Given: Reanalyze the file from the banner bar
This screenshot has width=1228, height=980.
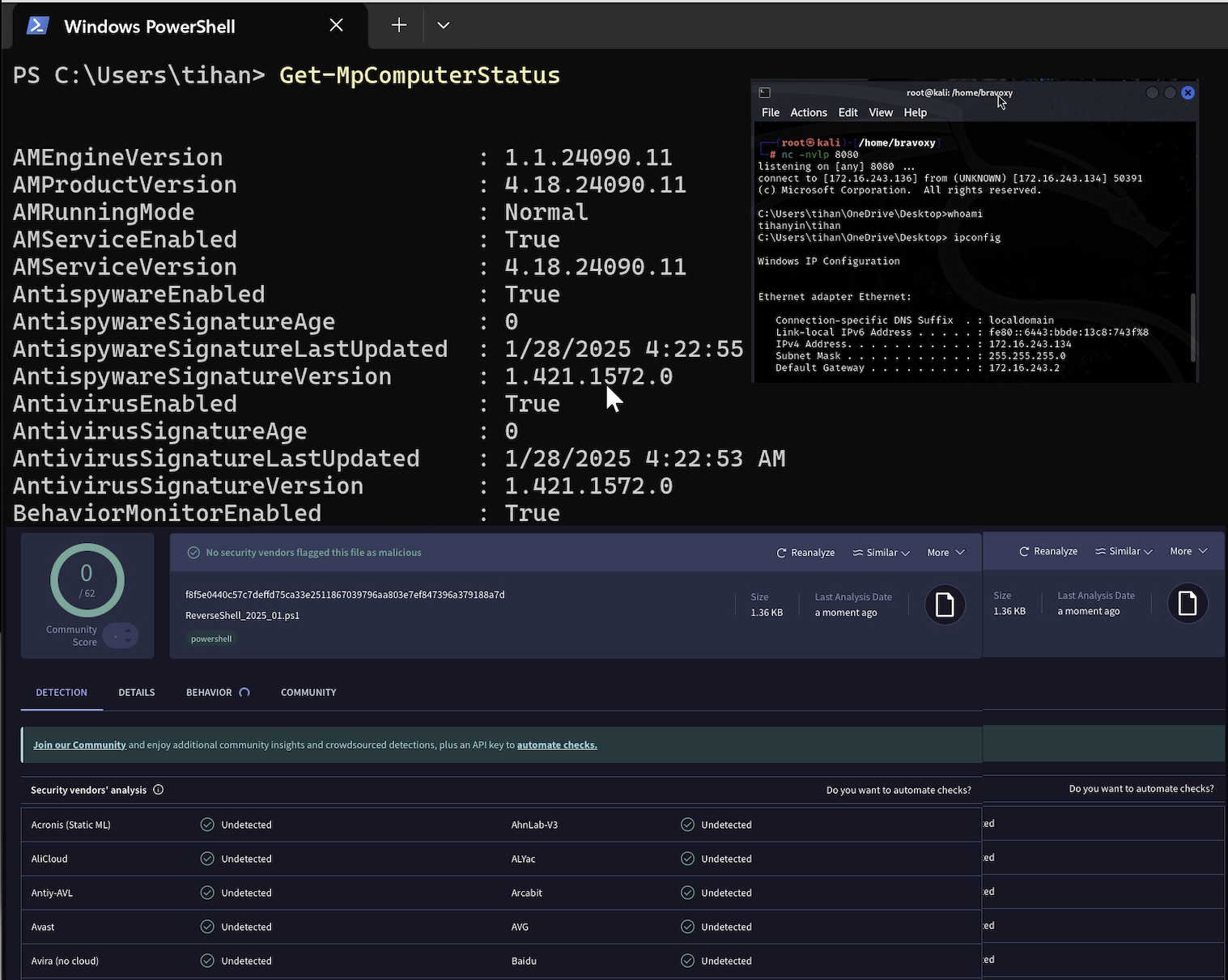Looking at the screenshot, I should pos(805,553).
